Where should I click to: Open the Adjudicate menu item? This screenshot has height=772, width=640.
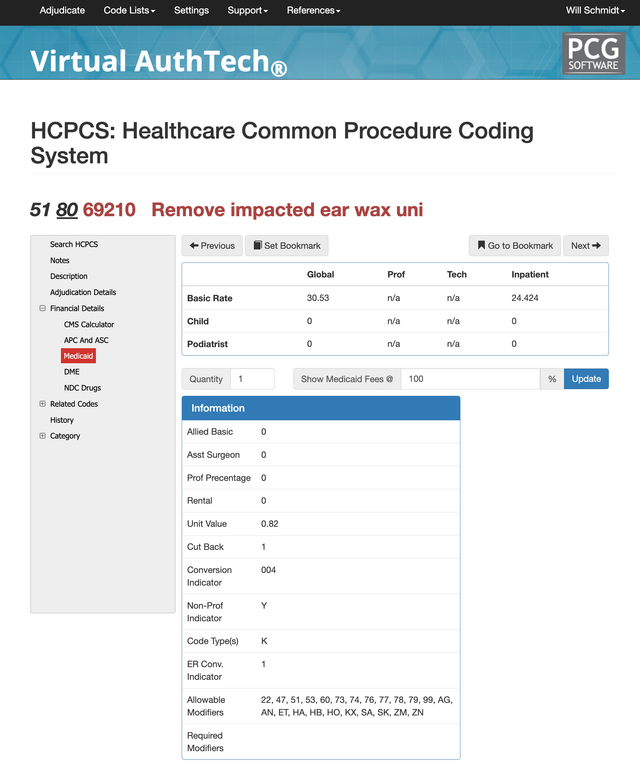[x=62, y=10]
